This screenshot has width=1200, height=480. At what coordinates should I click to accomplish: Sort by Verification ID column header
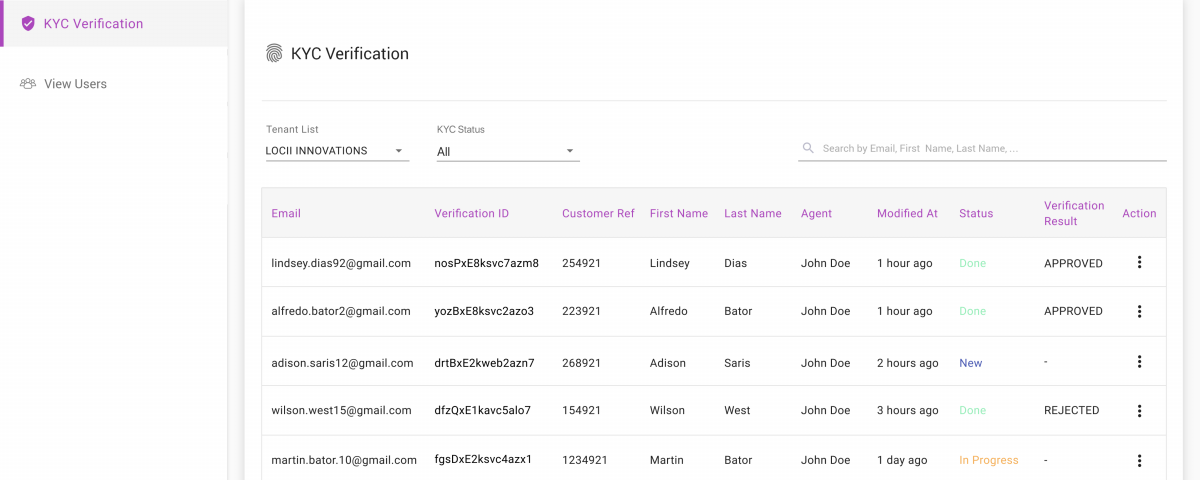pos(471,213)
